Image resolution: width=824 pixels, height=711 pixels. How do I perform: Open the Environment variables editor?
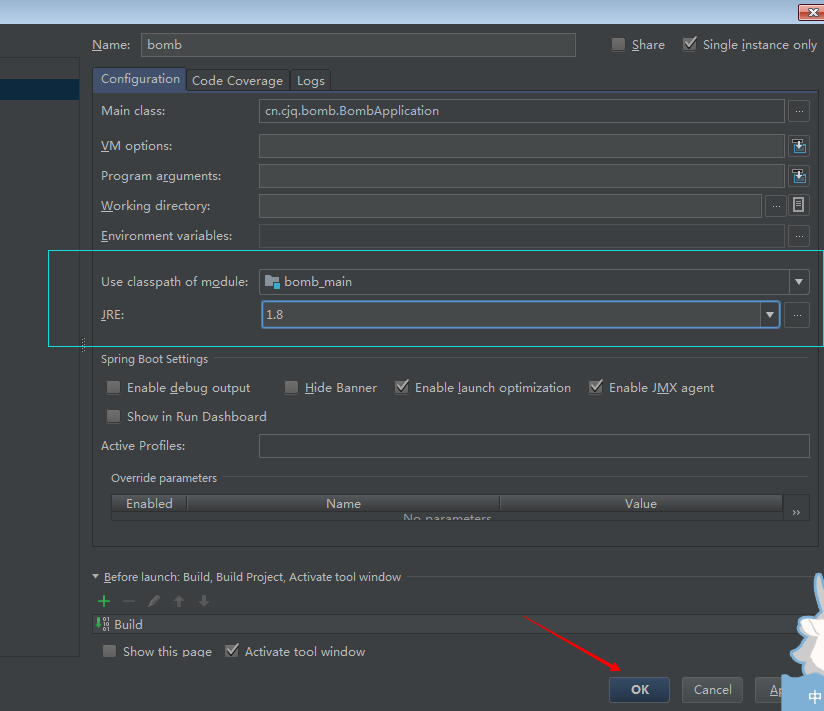pyautogui.click(x=799, y=236)
